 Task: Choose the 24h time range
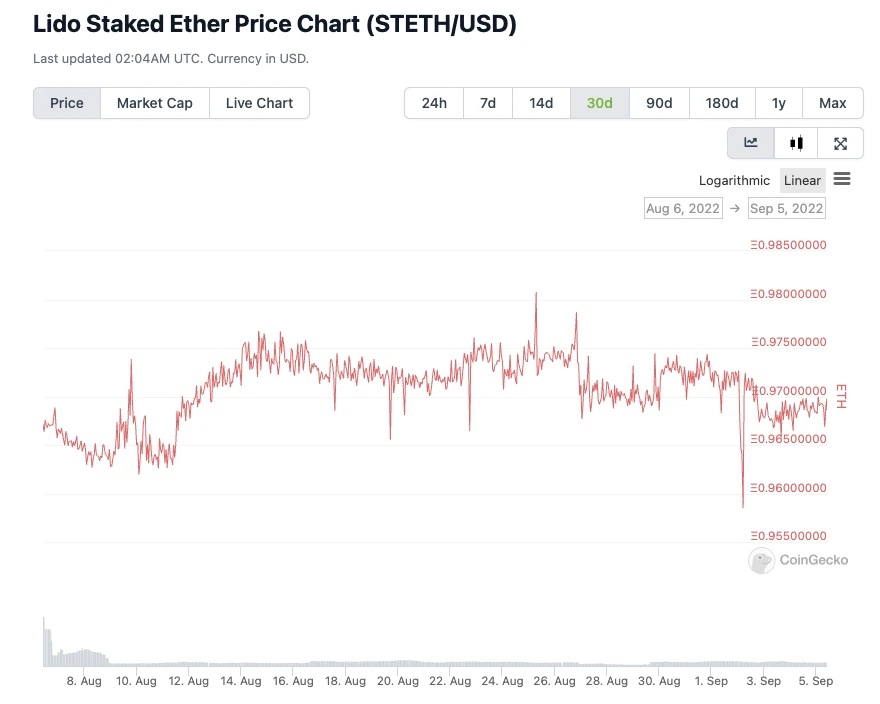pyautogui.click(x=434, y=103)
